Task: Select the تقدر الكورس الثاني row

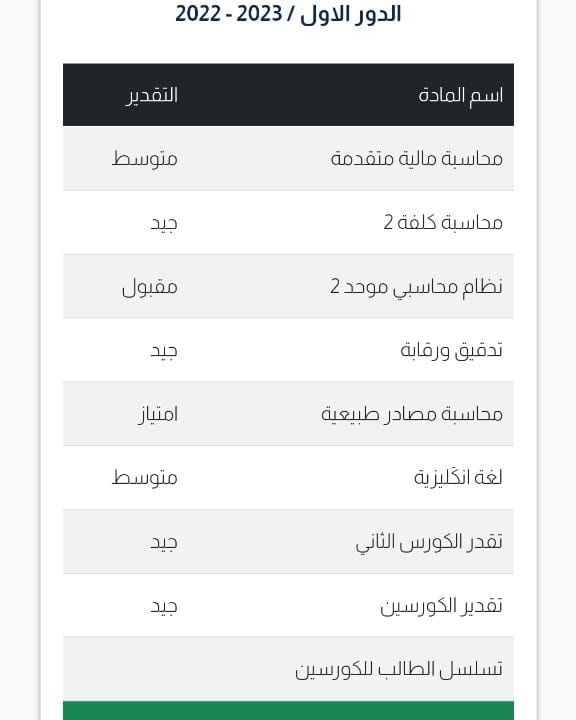Action: pos(288,542)
